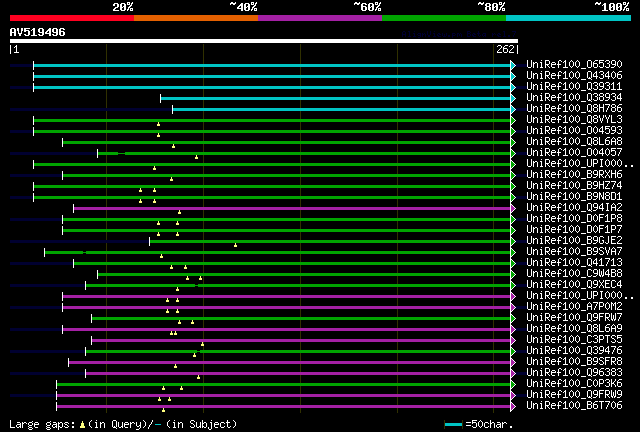Click the cyan alignment bar for Q65390

(272, 65)
